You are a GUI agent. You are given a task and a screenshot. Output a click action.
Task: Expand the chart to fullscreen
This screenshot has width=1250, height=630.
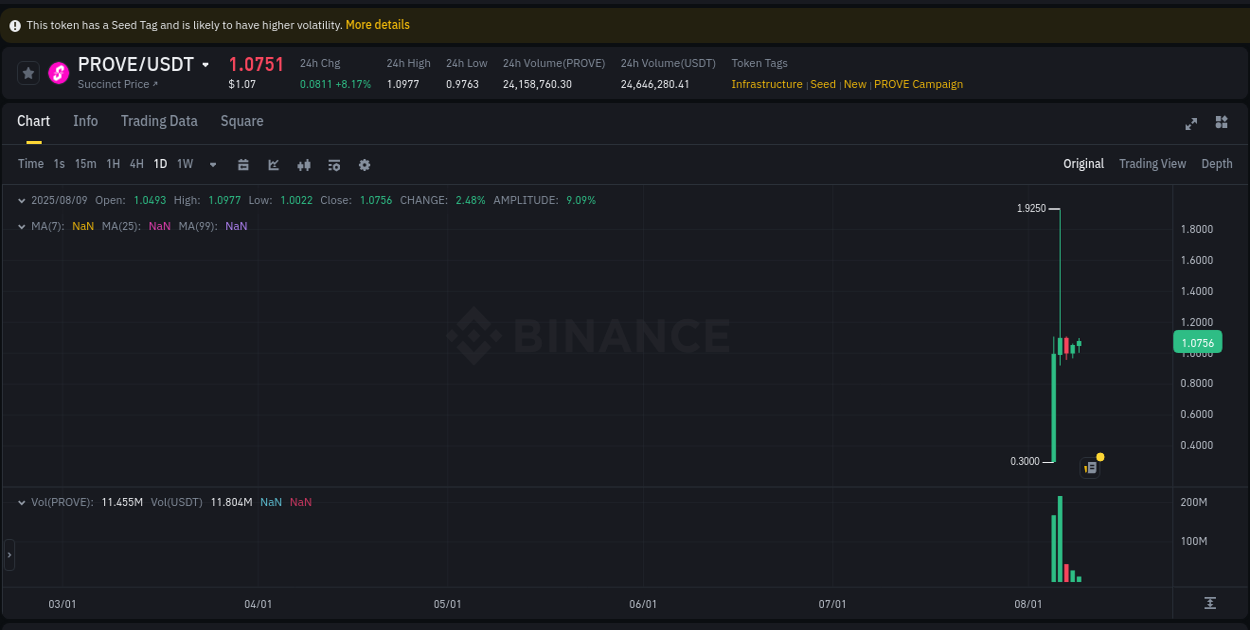pyautogui.click(x=1190, y=123)
